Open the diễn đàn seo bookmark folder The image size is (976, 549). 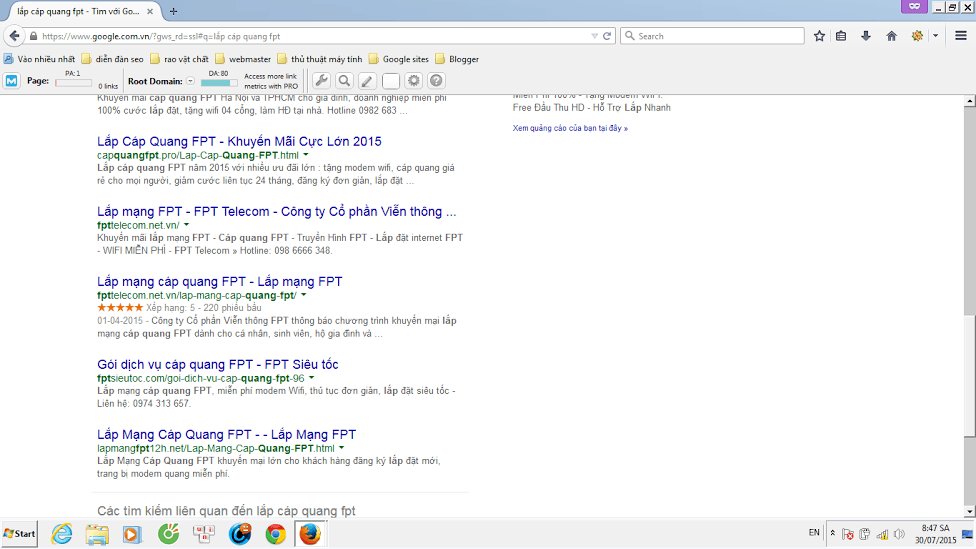(113, 59)
